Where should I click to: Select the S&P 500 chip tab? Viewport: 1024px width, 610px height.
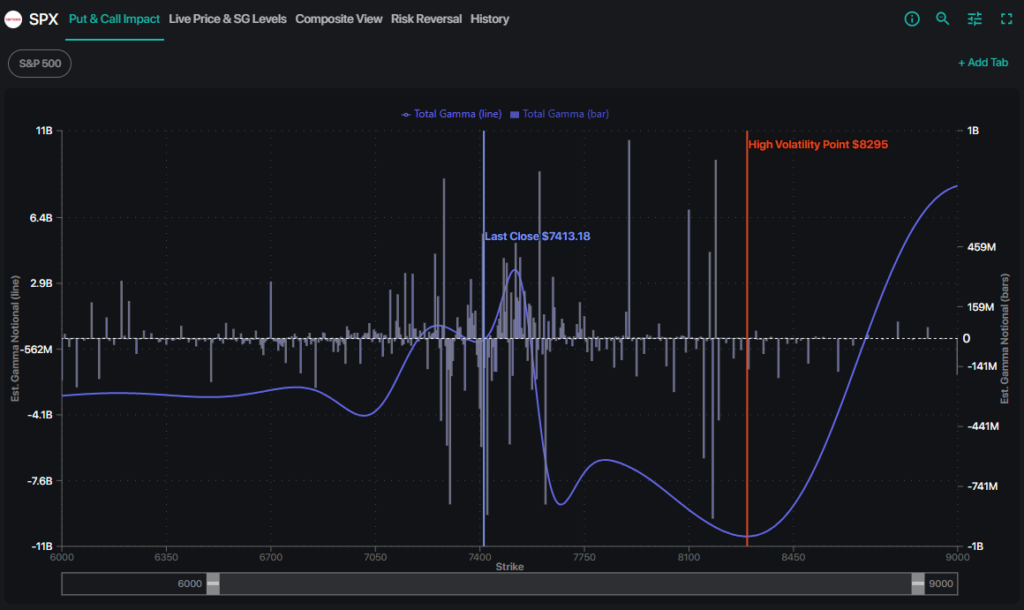pos(40,63)
